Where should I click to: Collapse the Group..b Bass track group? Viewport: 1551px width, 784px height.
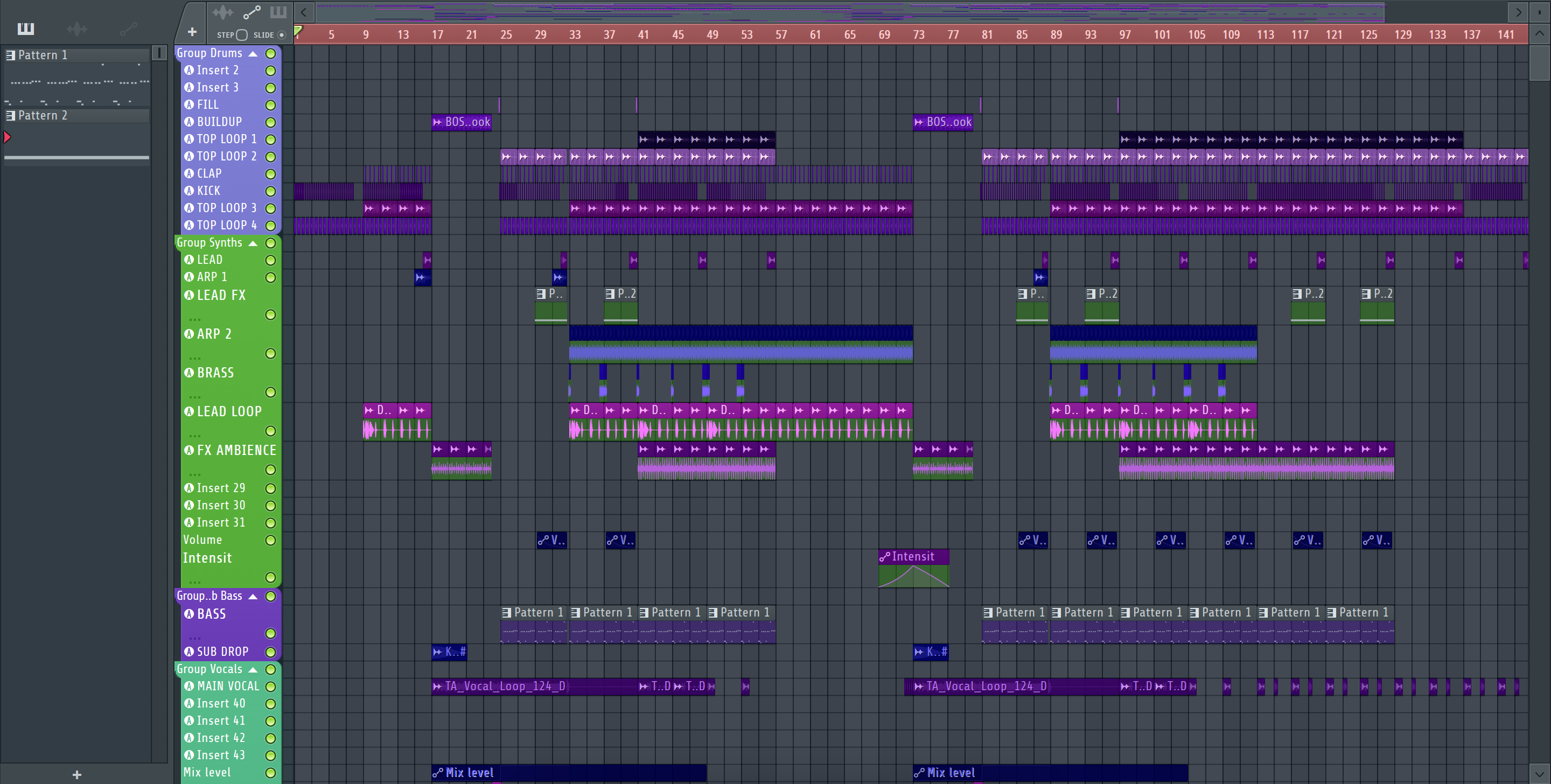253,596
